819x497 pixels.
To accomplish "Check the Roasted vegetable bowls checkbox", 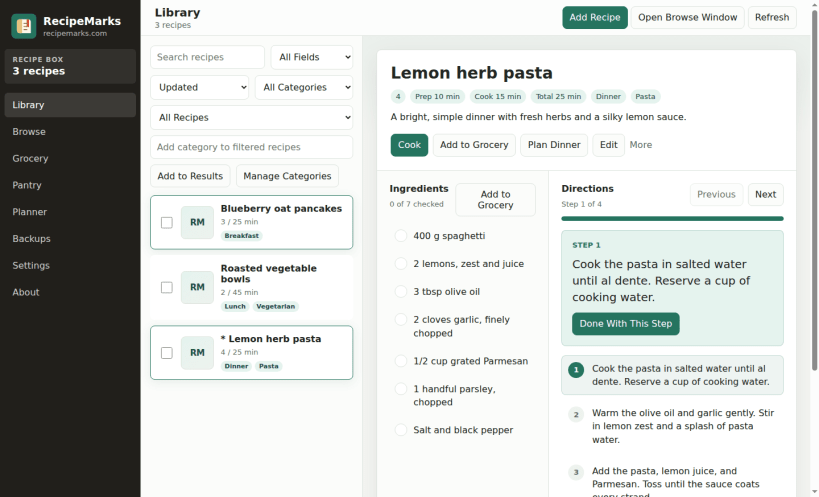I will (167, 288).
